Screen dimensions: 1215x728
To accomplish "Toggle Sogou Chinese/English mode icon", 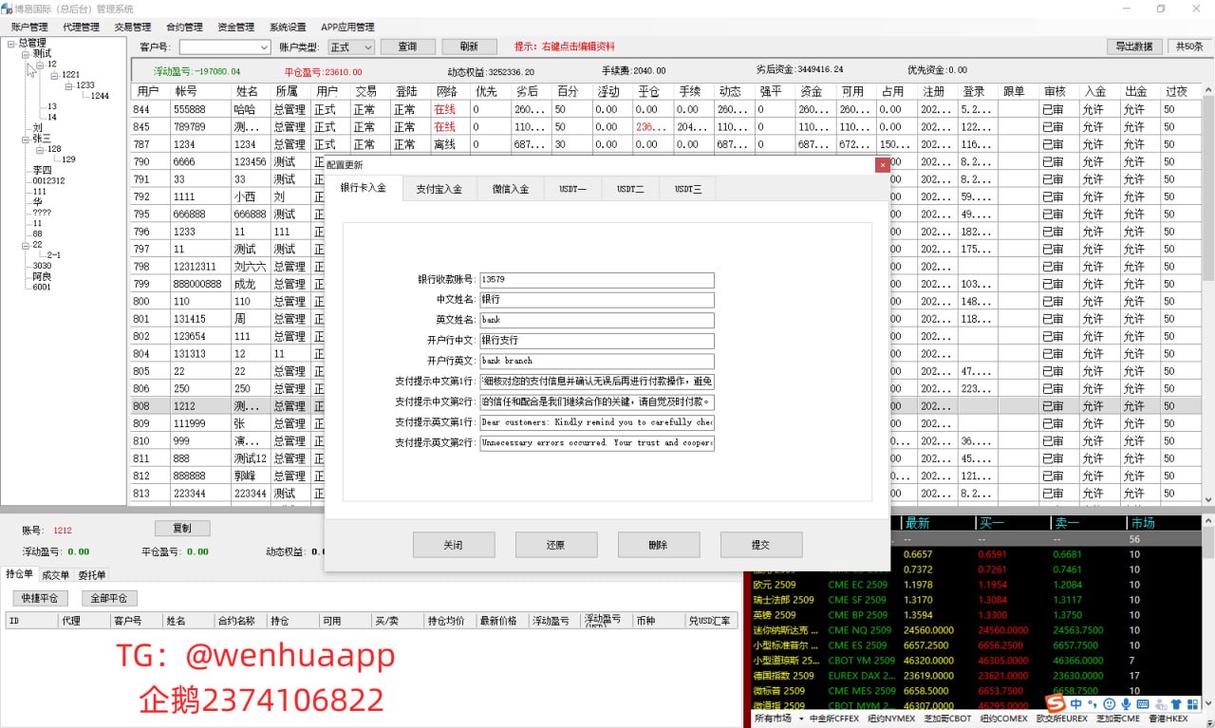I will click(1077, 704).
